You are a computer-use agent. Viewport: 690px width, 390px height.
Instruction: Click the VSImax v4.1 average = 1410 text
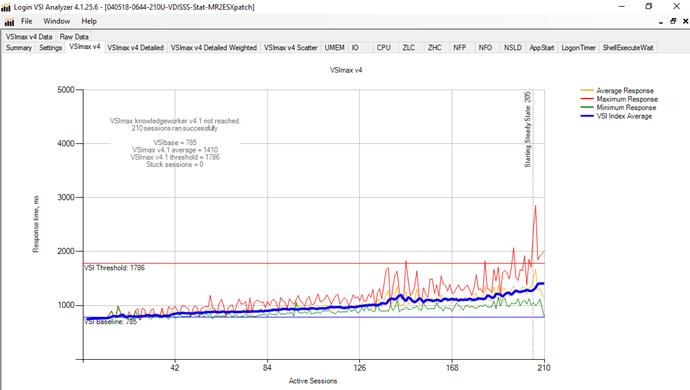pyautogui.click(x=175, y=150)
